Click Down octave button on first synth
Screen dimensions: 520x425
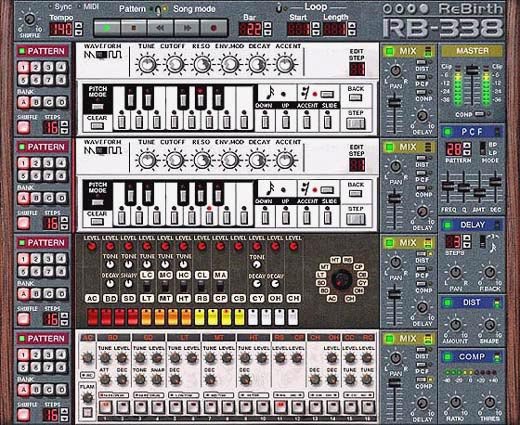265,121
